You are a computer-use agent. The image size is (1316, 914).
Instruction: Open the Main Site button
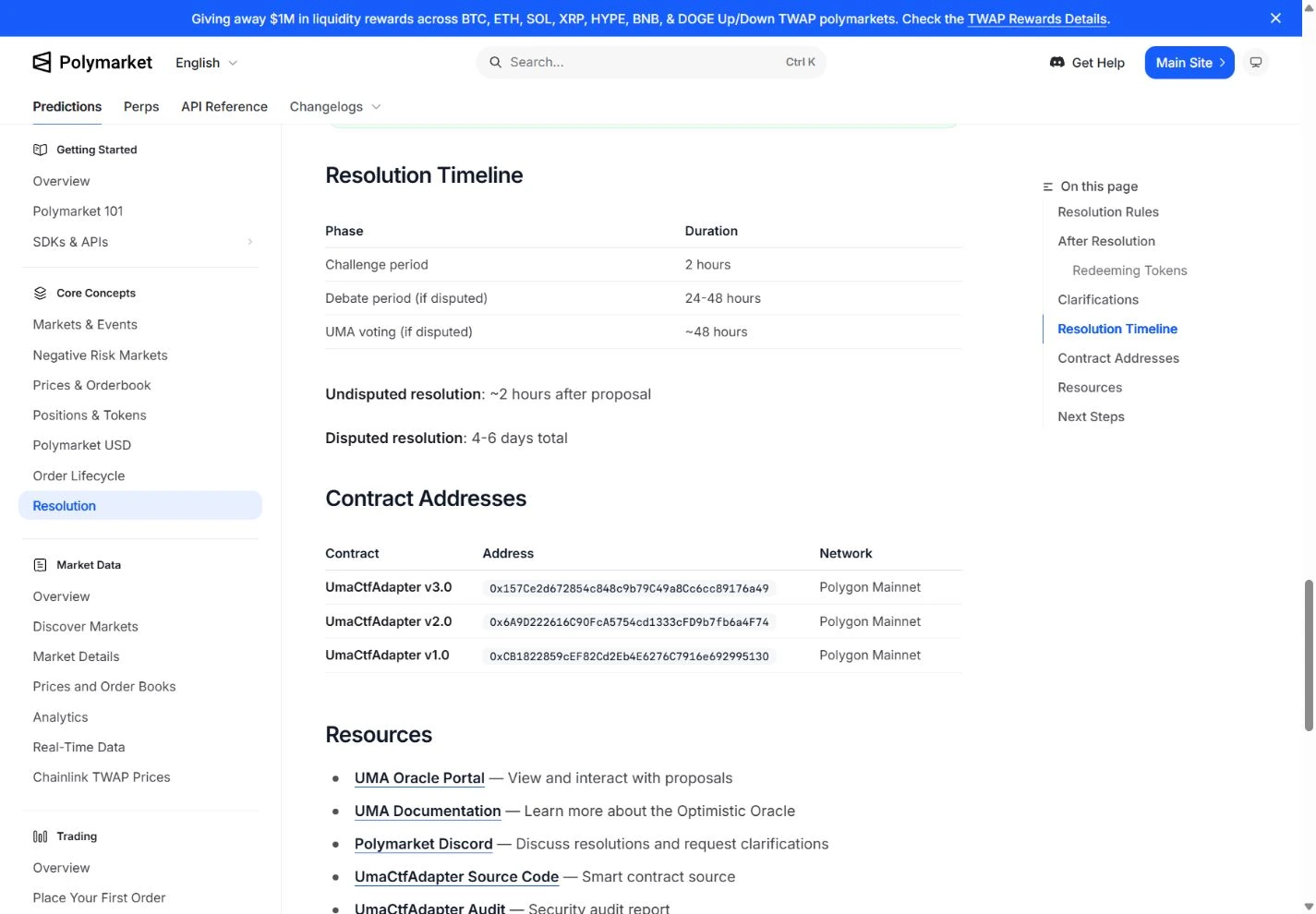[x=1189, y=62]
